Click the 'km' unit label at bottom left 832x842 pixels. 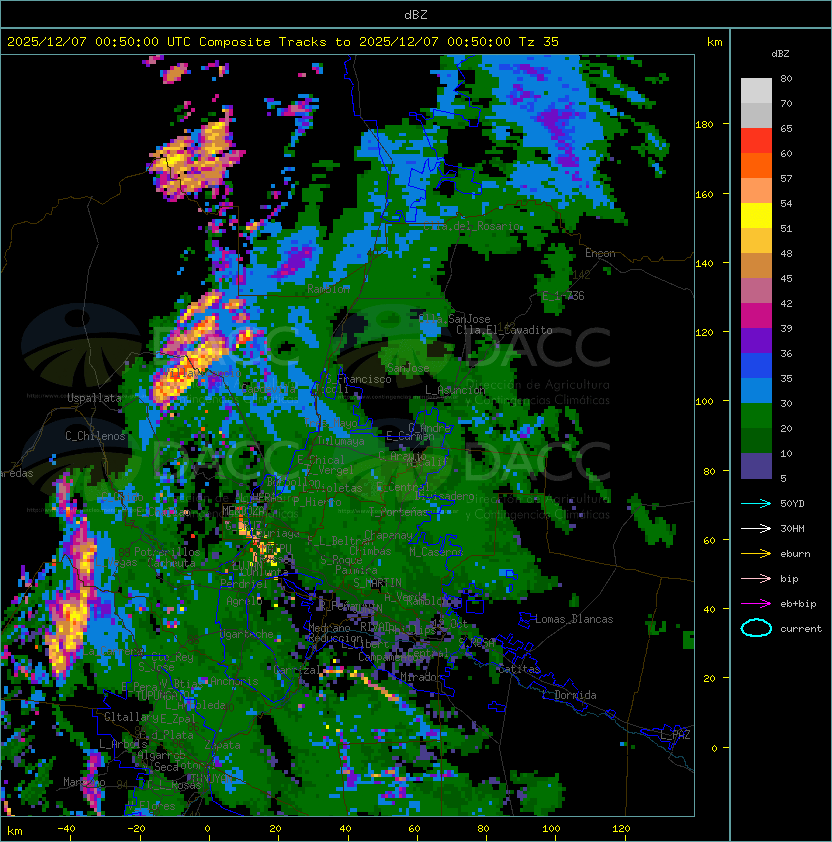click(15, 831)
